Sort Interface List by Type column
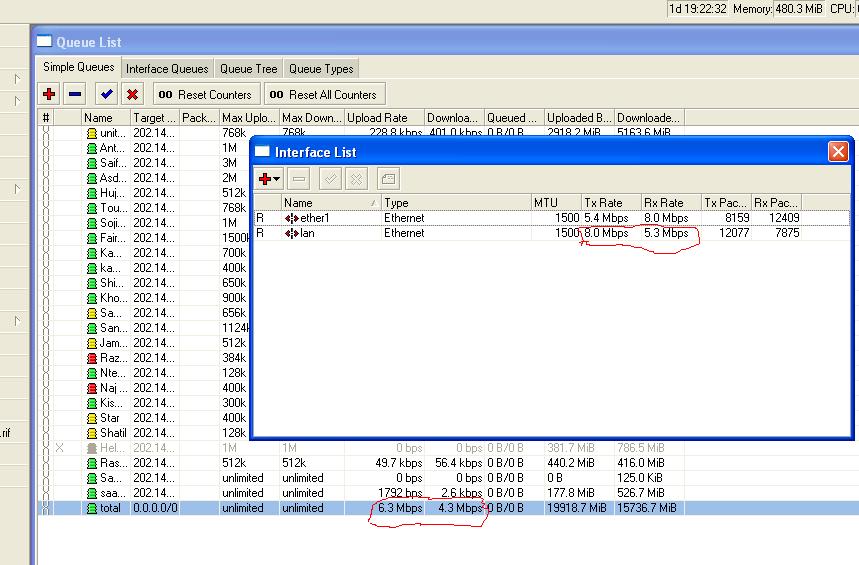This screenshot has width=859, height=565. 456,203
